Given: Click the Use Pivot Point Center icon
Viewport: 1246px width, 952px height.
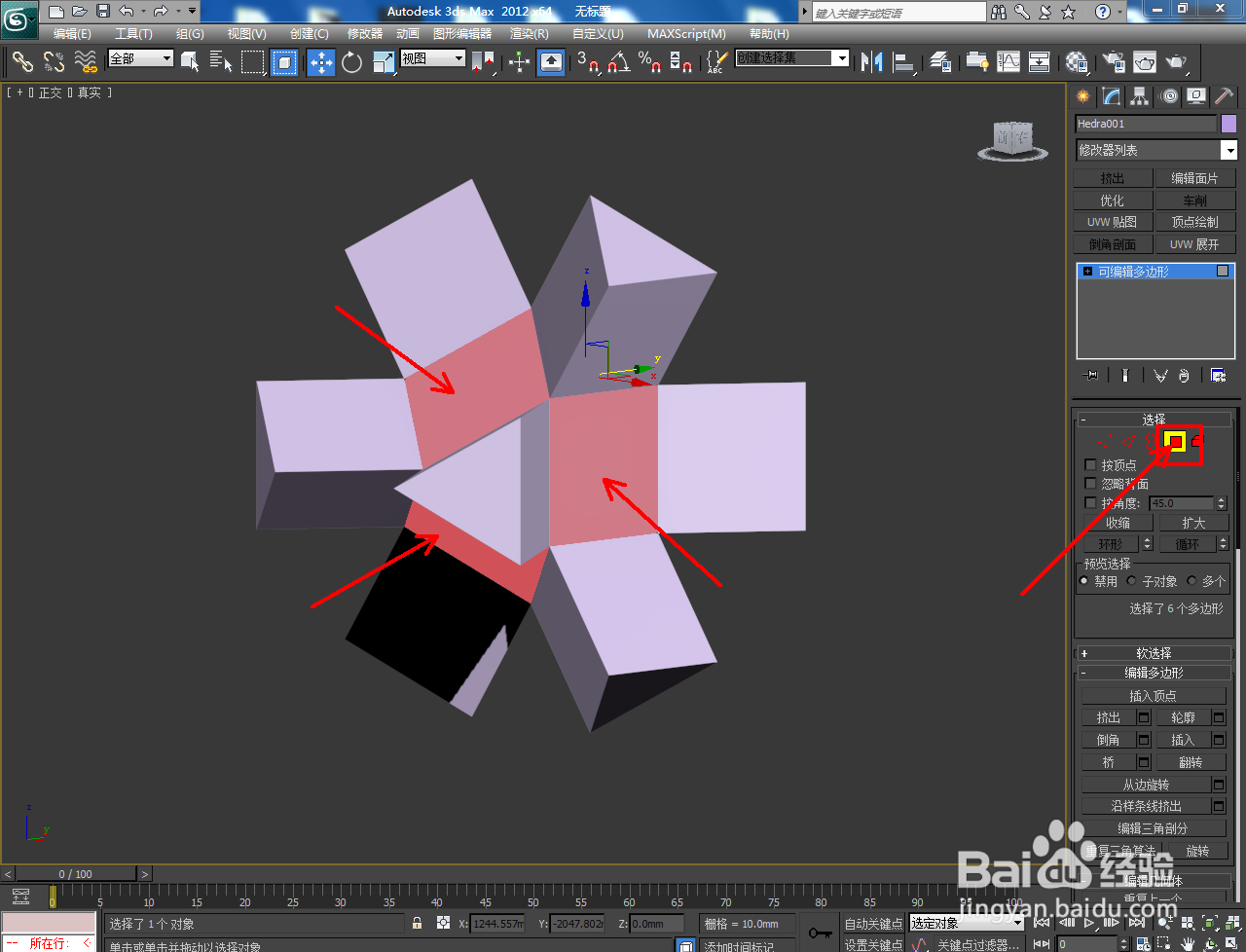Looking at the screenshot, I should coord(483,62).
